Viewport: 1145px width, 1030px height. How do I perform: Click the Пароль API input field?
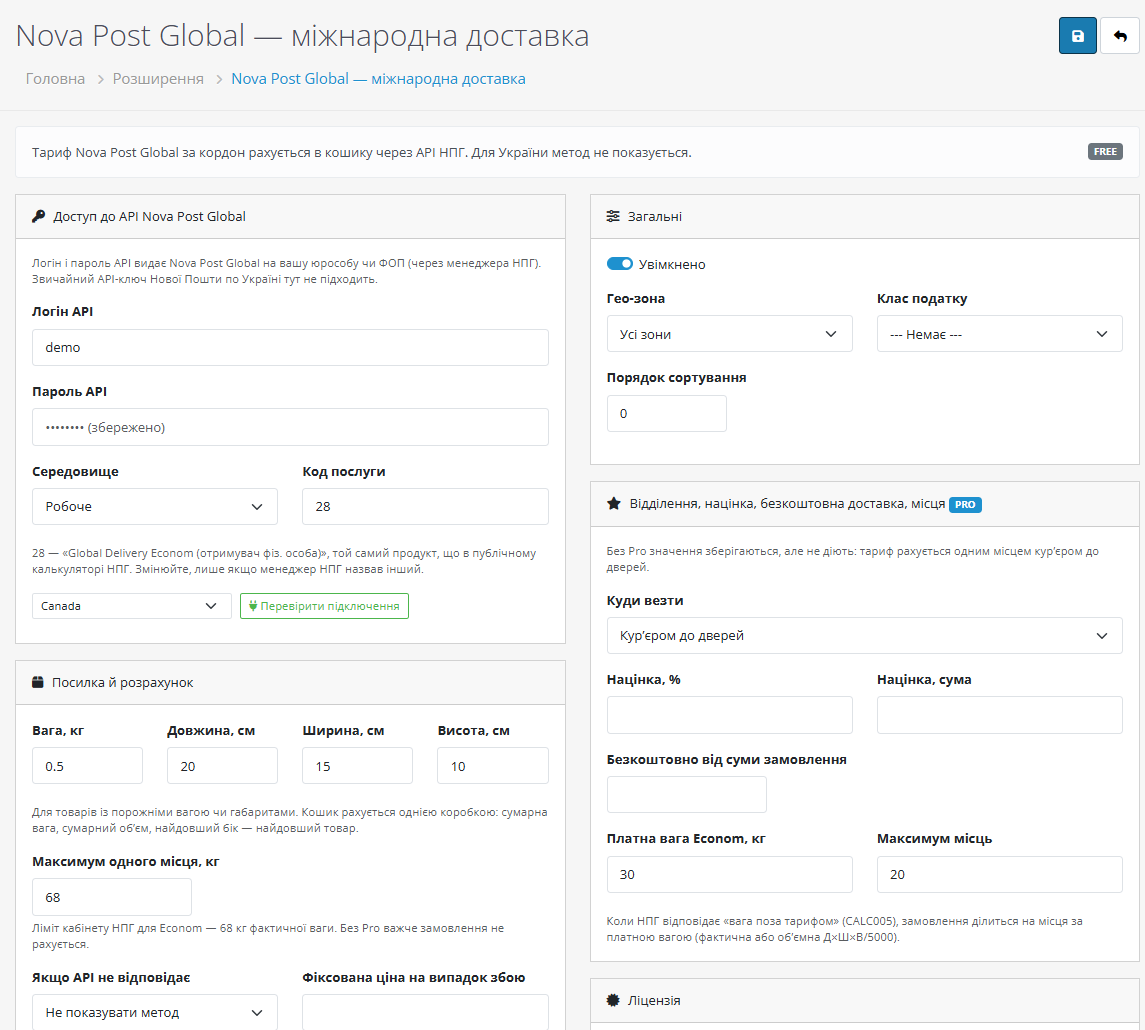290,427
